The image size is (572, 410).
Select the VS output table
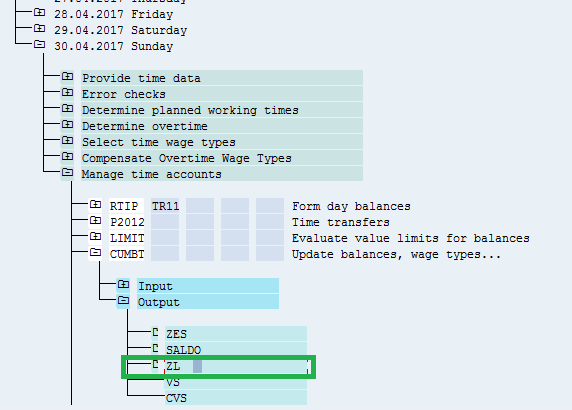[236, 382]
